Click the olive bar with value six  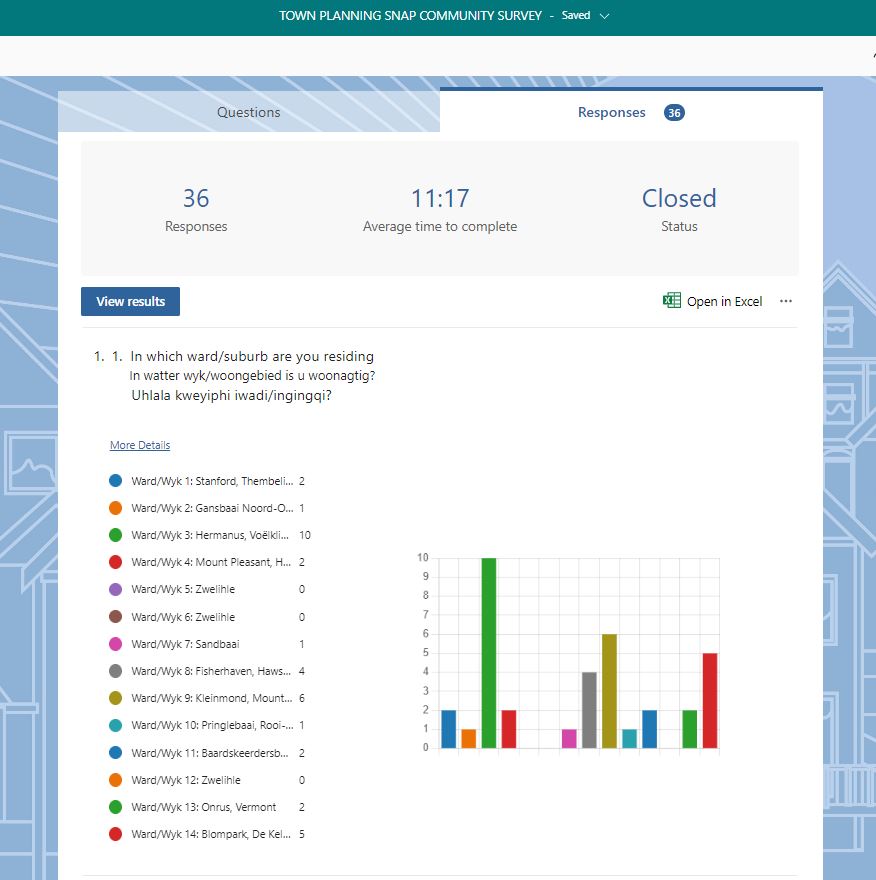point(609,692)
